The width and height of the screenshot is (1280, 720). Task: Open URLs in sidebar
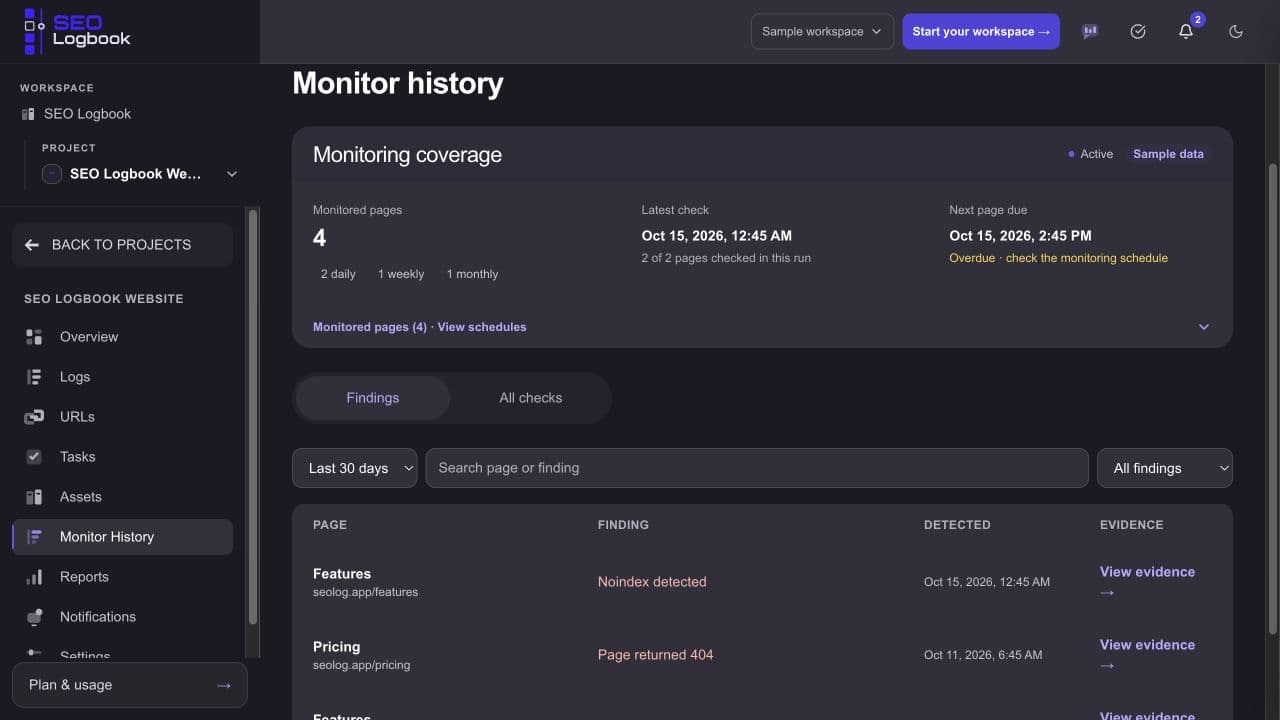coord(122,417)
